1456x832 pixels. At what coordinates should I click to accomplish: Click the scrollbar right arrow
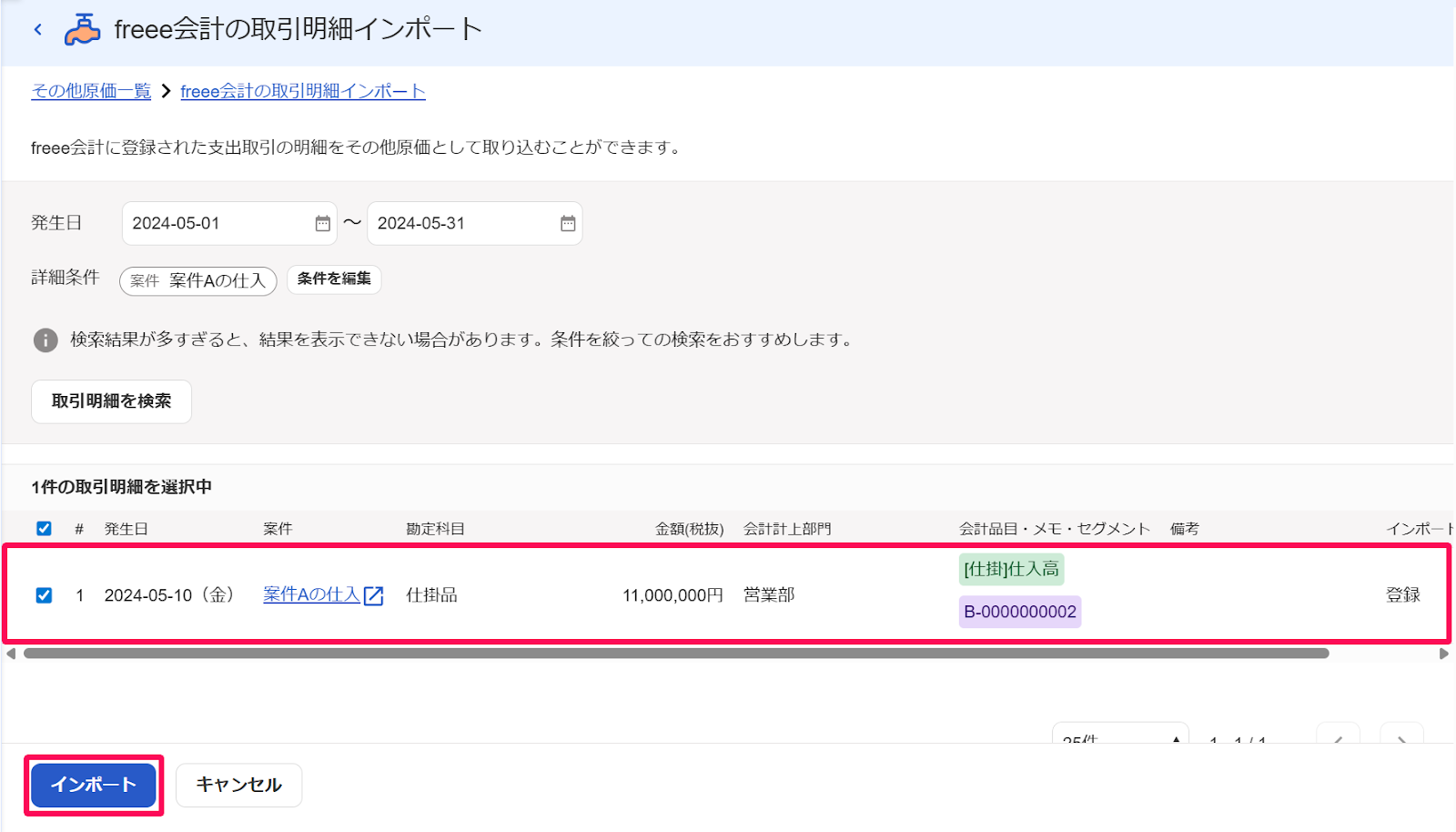1443,654
